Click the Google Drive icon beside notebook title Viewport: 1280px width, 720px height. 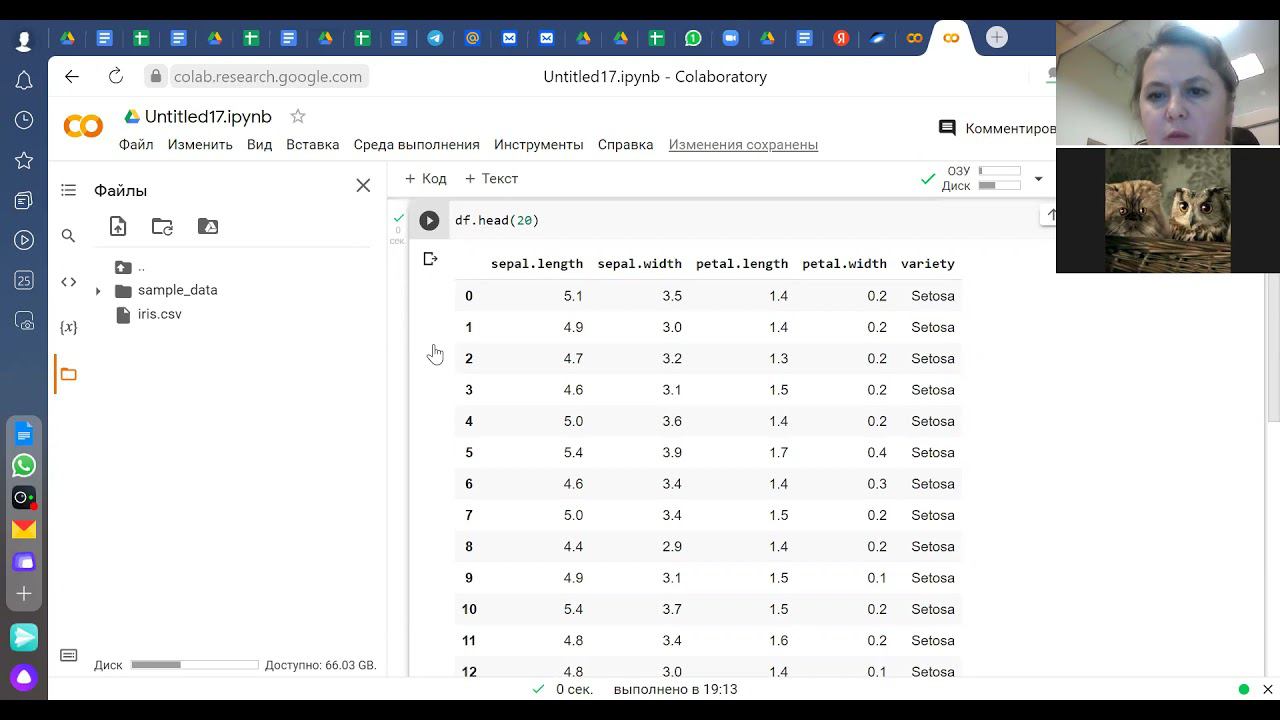point(132,117)
